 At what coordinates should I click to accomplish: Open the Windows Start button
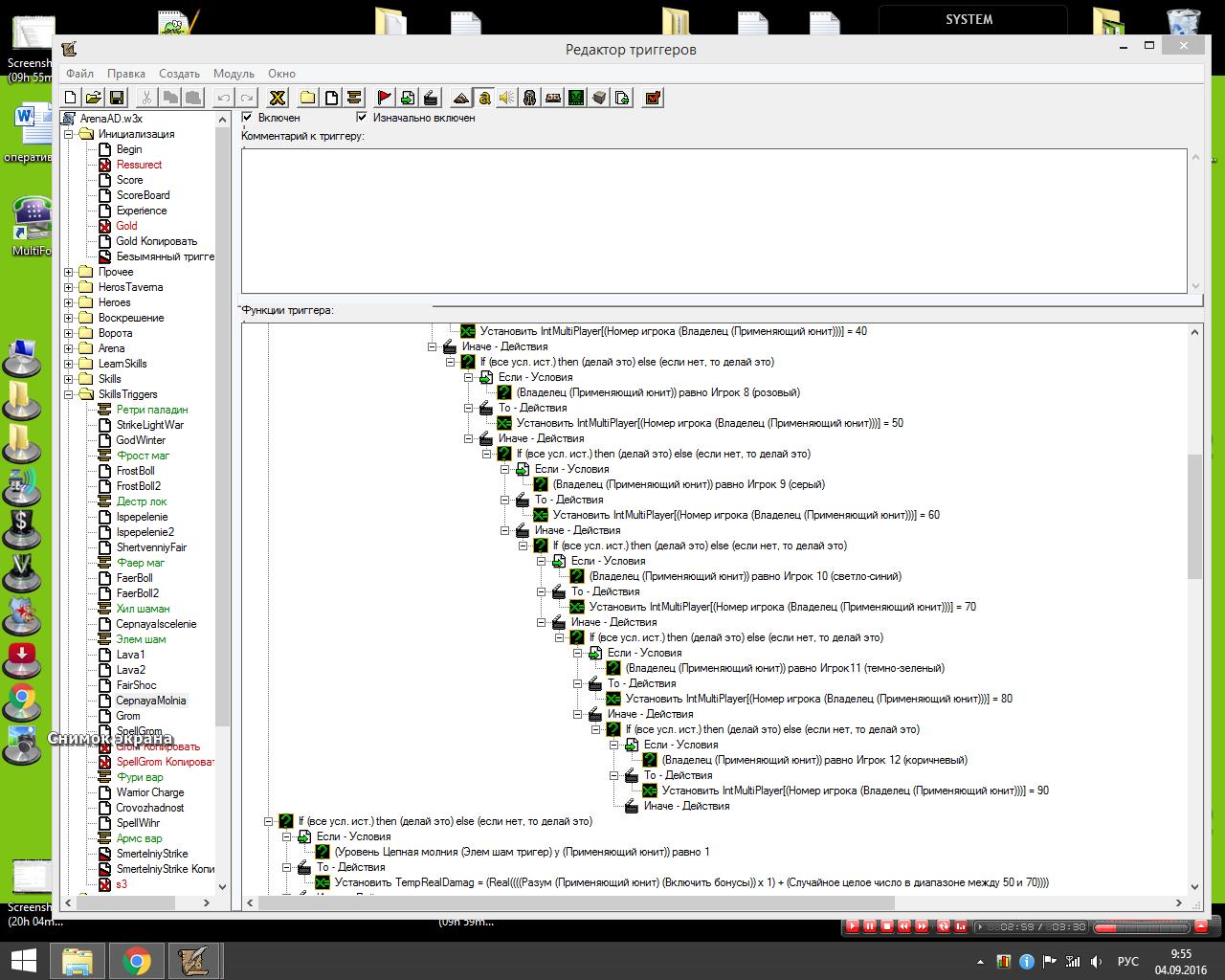click(x=24, y=960)
